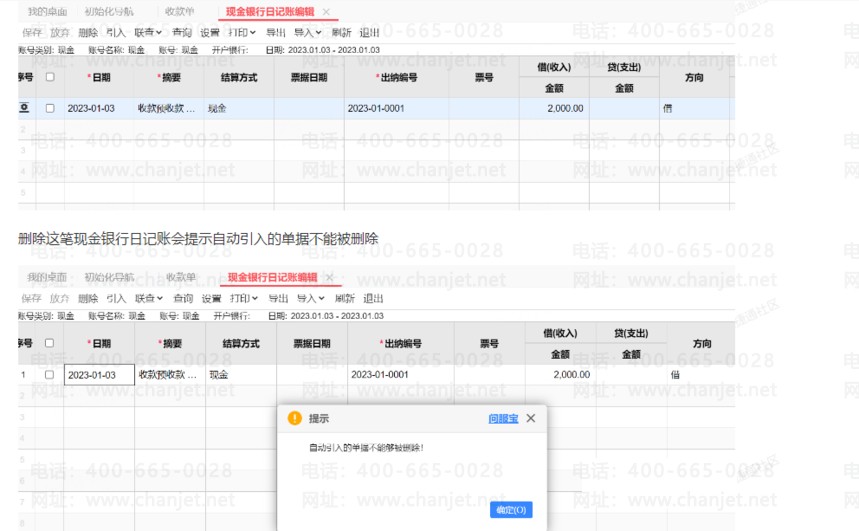
Task: Click 刷新 in the bottom toolbar
Action: [344, 298]
